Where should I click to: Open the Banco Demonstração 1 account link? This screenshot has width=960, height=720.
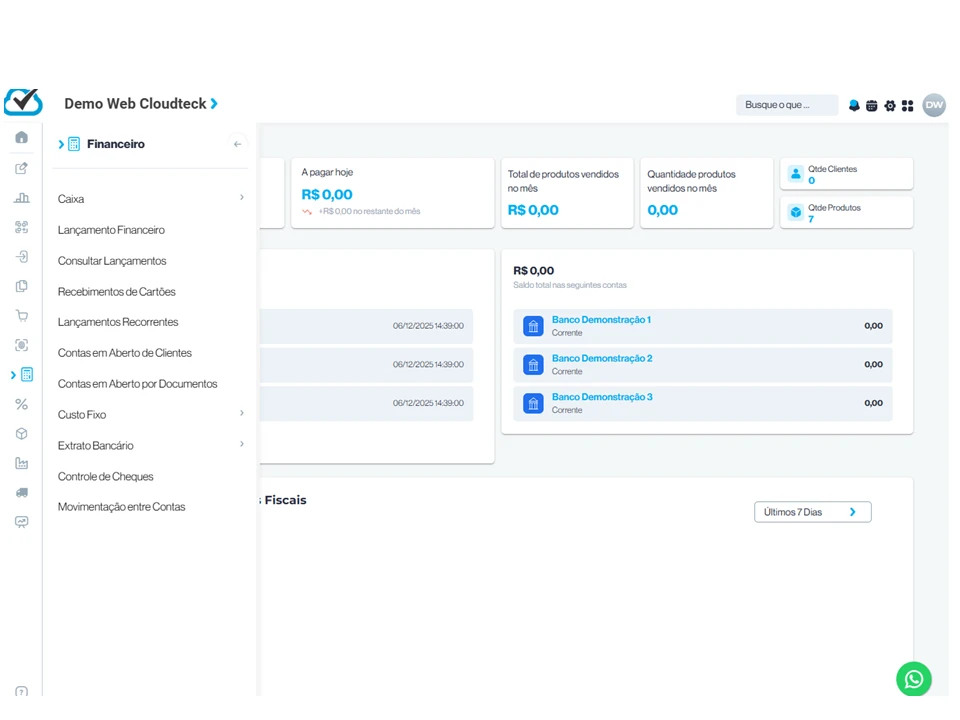pos(601,320)
